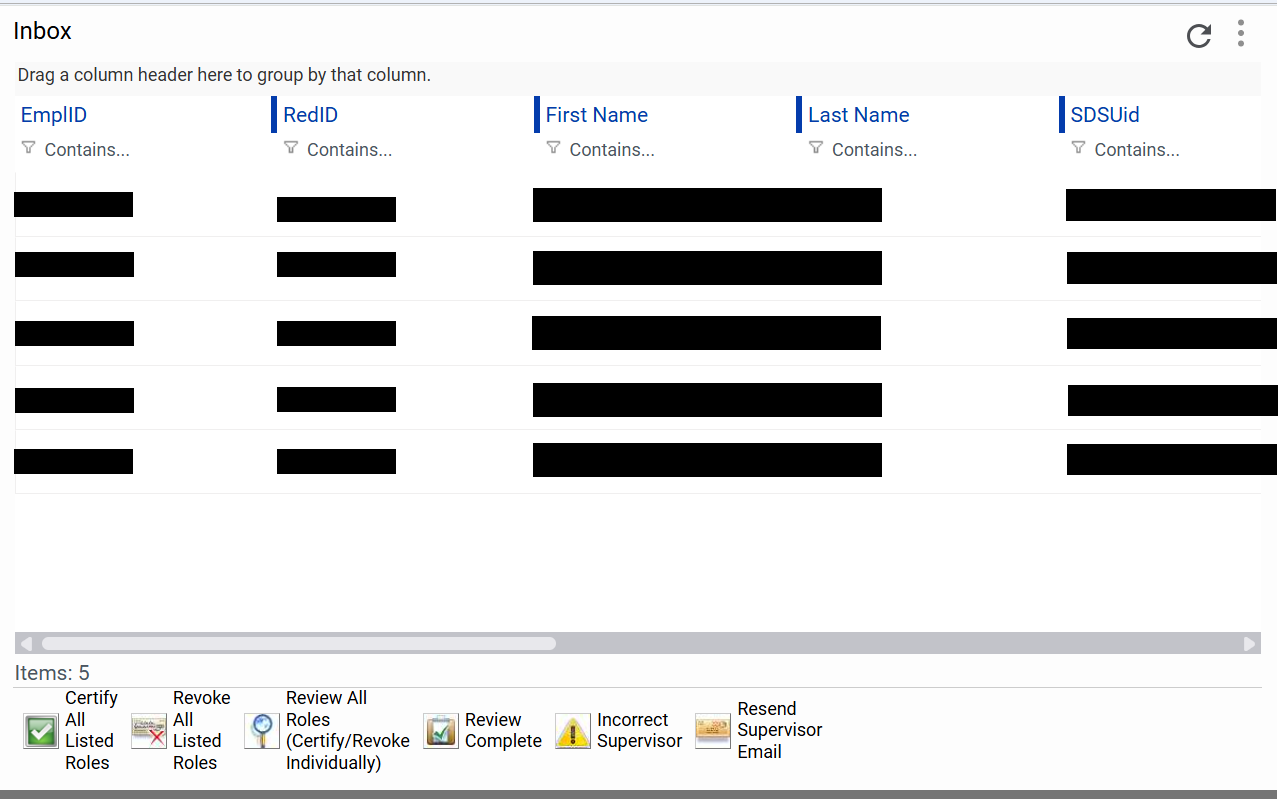
Task: Click the scroll right arrow of the grid
Action: point(1249,644)
